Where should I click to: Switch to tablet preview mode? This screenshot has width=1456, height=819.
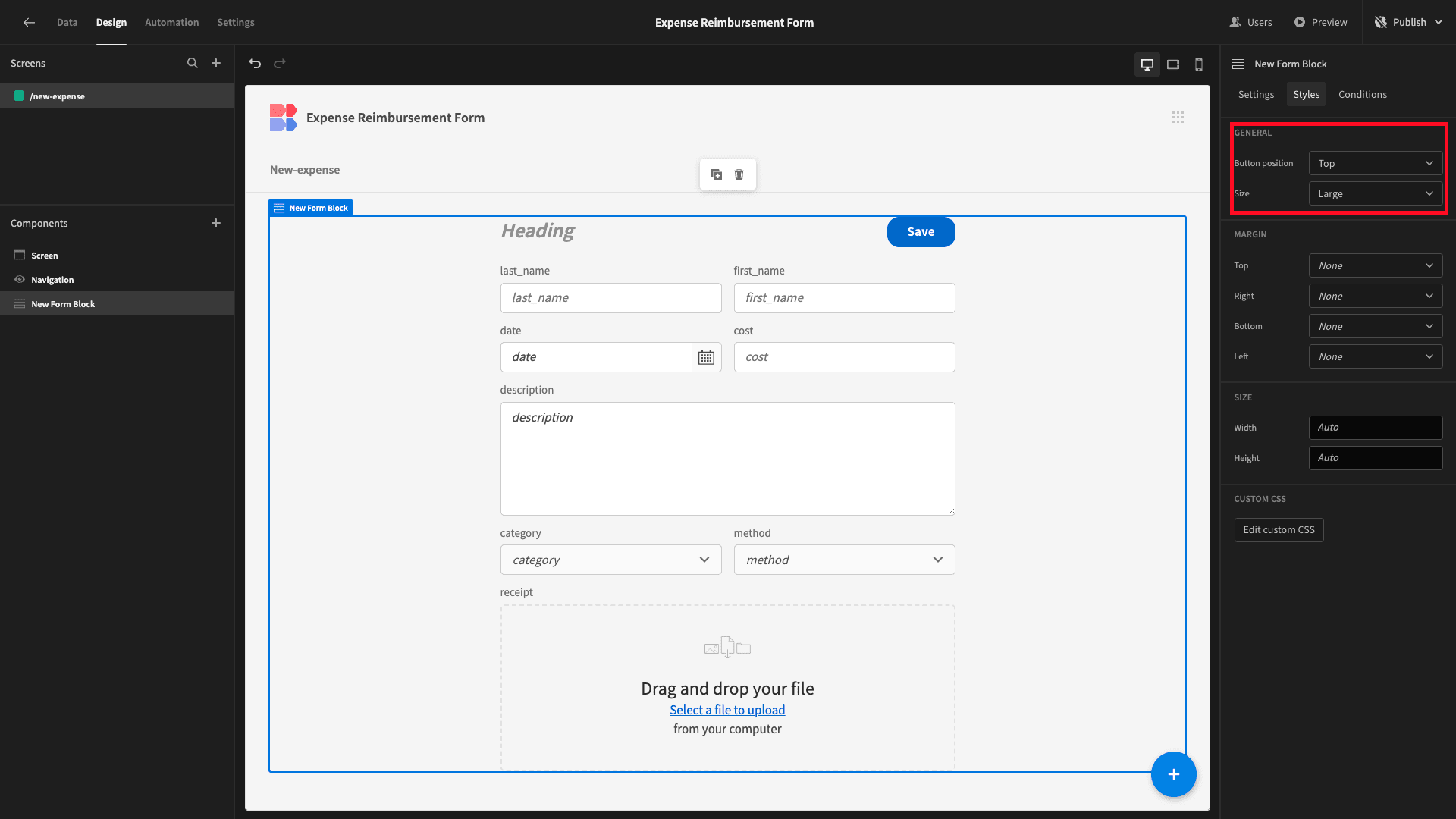[1173, 64]
